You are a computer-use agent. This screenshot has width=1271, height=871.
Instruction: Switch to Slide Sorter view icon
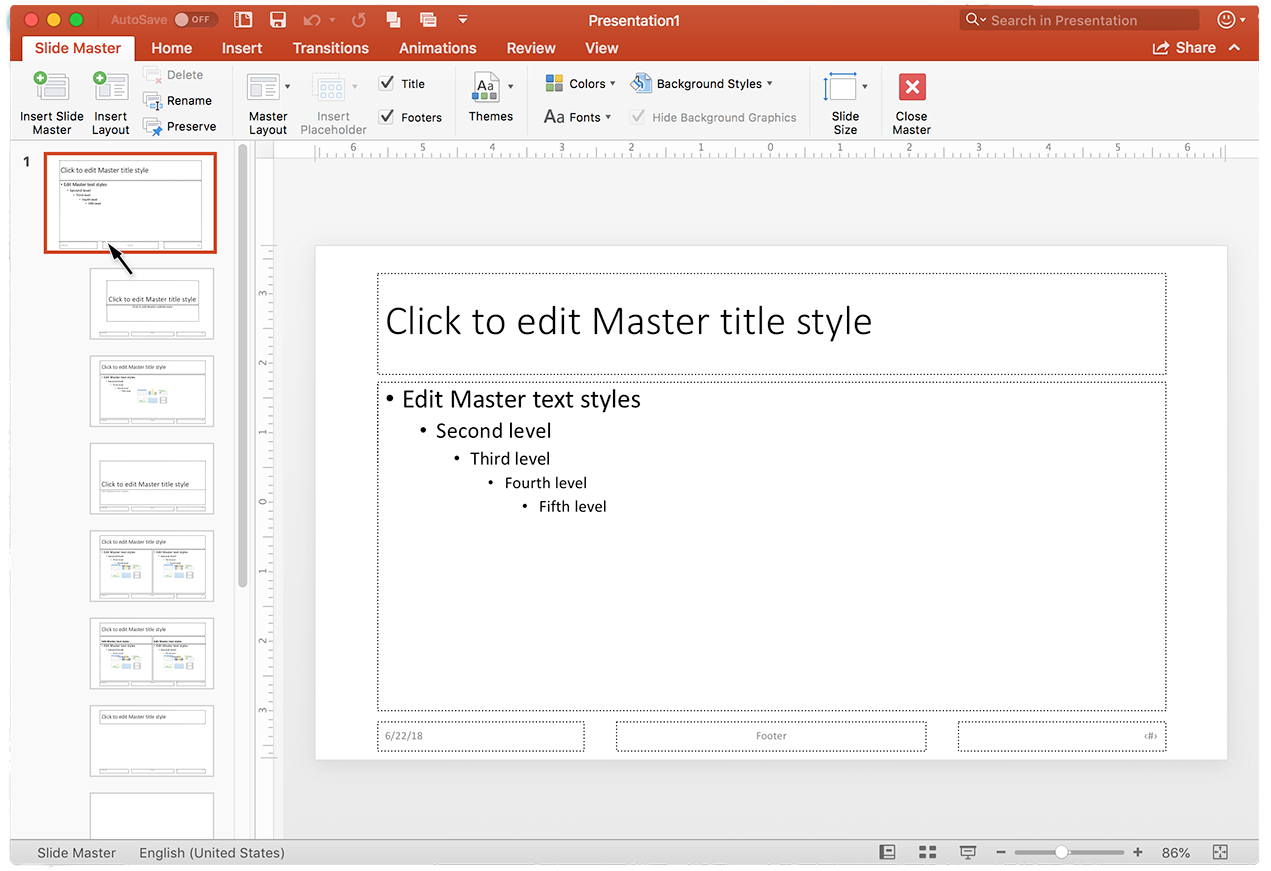tap(927, 853)
